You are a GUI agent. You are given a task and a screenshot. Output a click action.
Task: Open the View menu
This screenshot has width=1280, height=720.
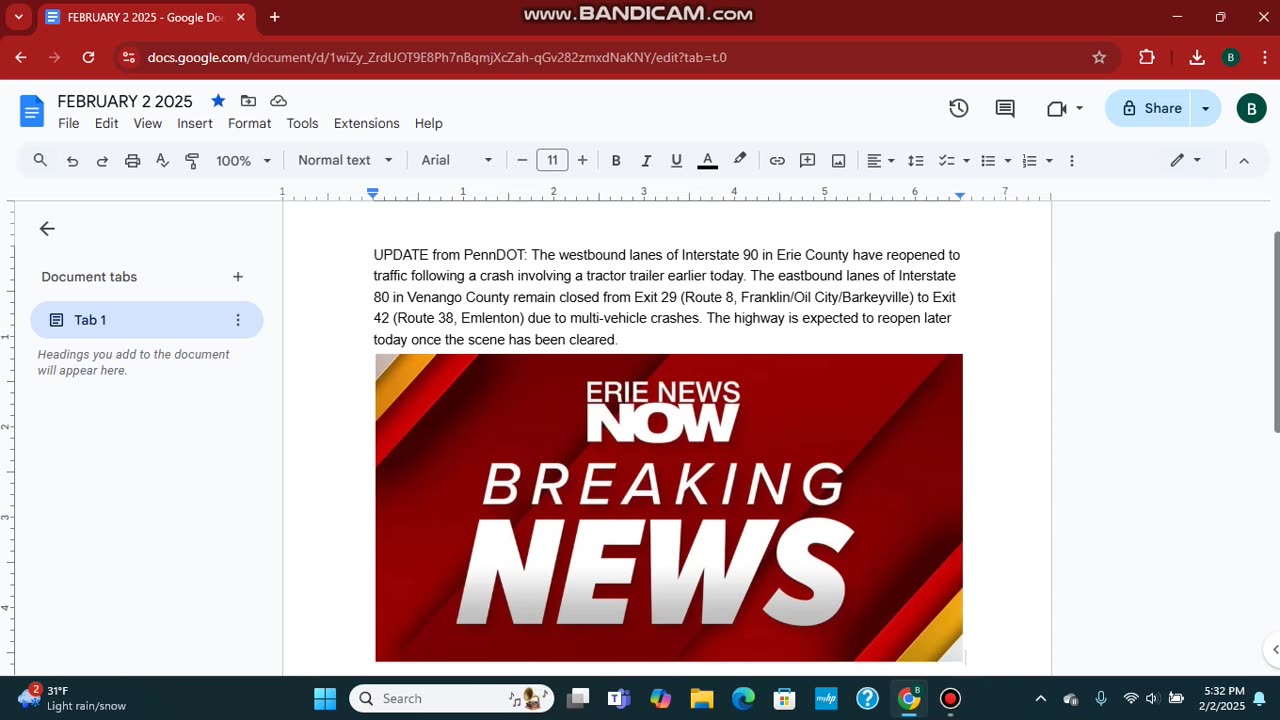(148, 123)
